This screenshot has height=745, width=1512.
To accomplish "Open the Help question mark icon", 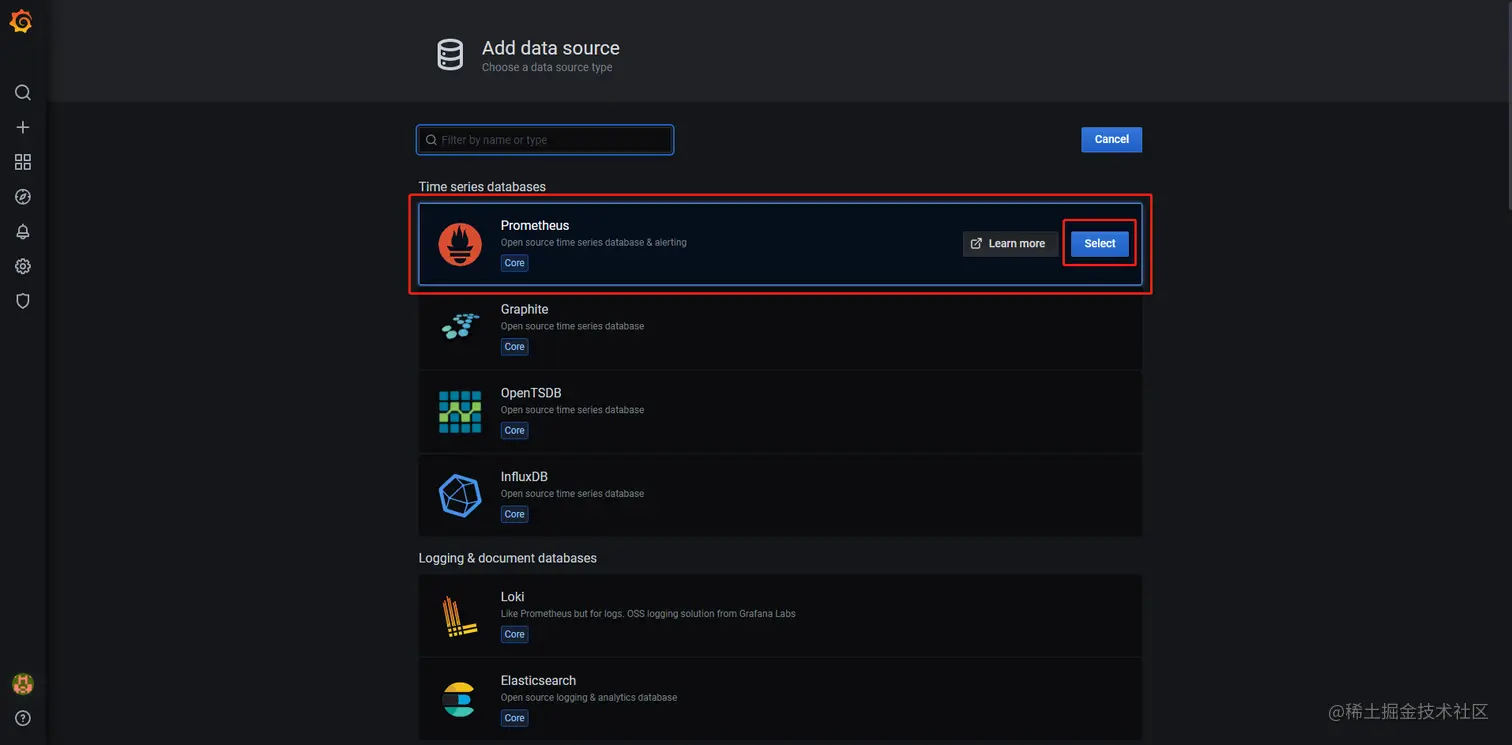I will click(23, 718).
